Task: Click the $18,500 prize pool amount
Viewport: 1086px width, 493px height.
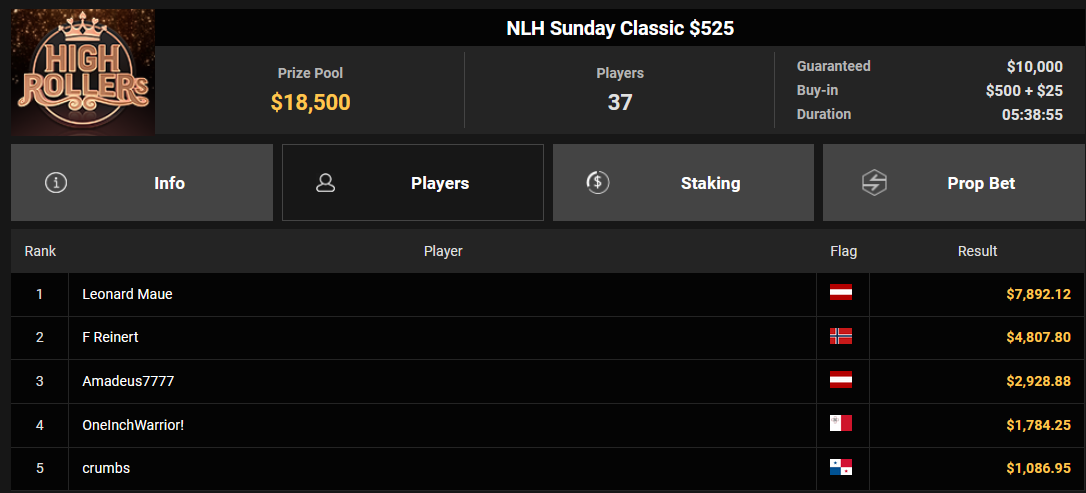Action: coord(310,102)
